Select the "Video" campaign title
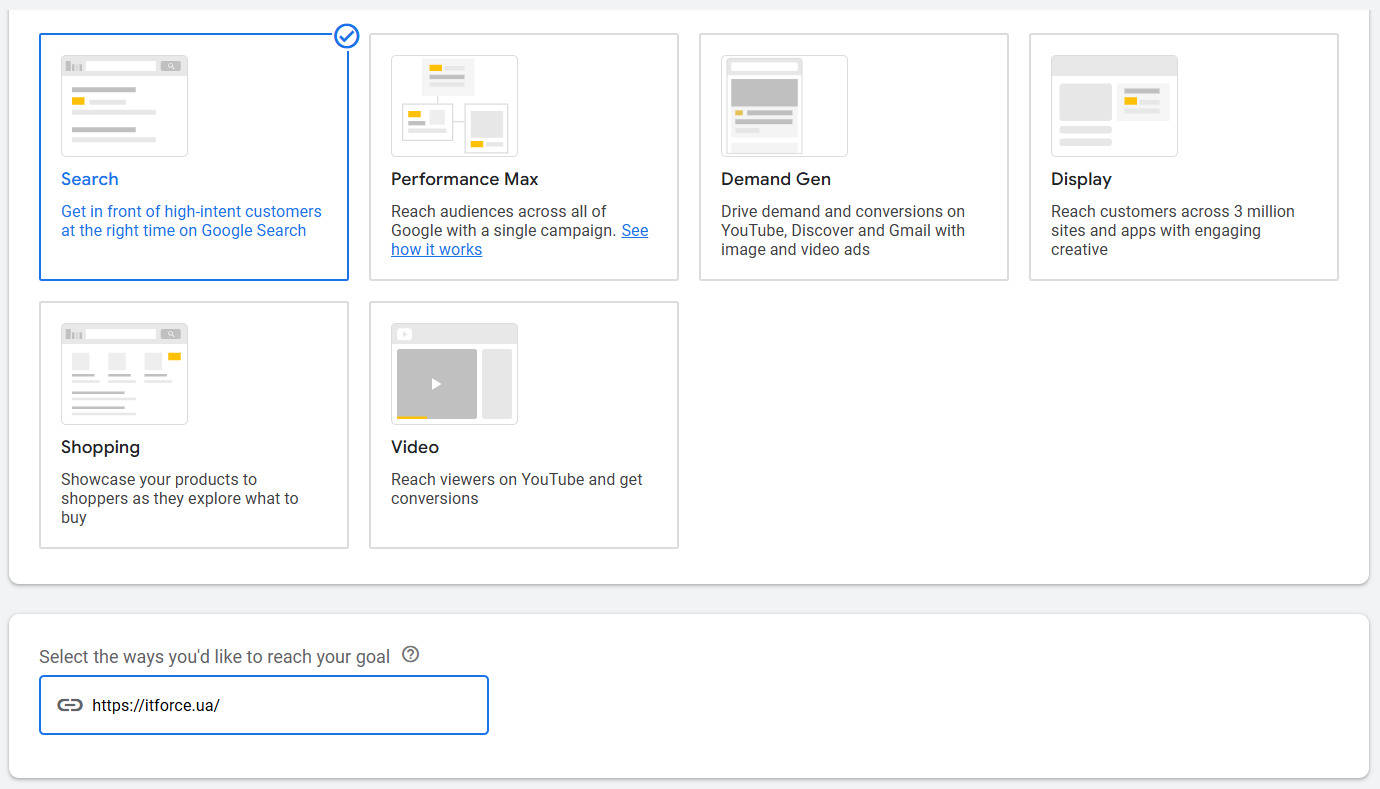 415,448
